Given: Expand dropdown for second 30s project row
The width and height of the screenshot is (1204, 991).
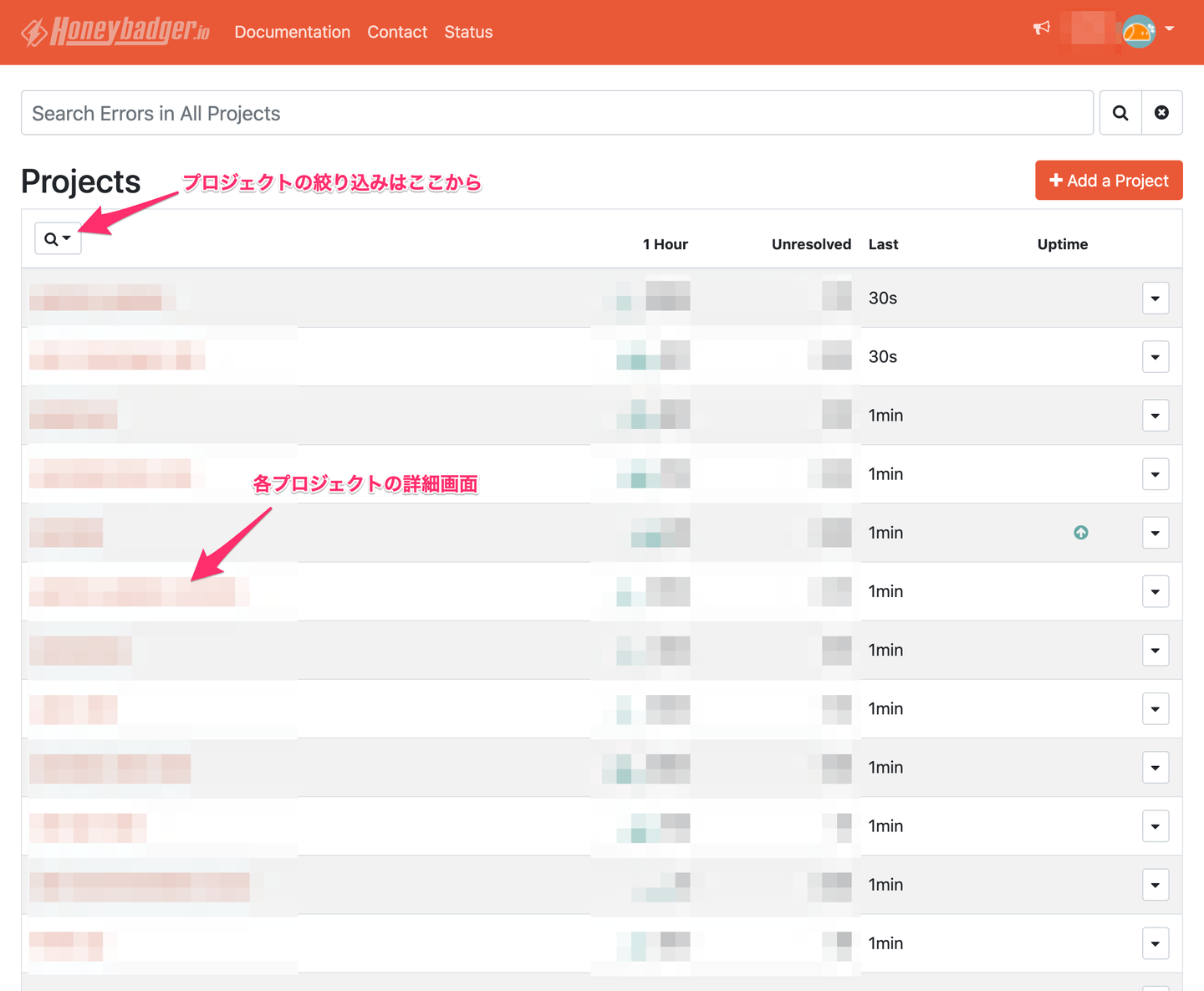Looking at the screenshot, I should (x=1155, y=357).
